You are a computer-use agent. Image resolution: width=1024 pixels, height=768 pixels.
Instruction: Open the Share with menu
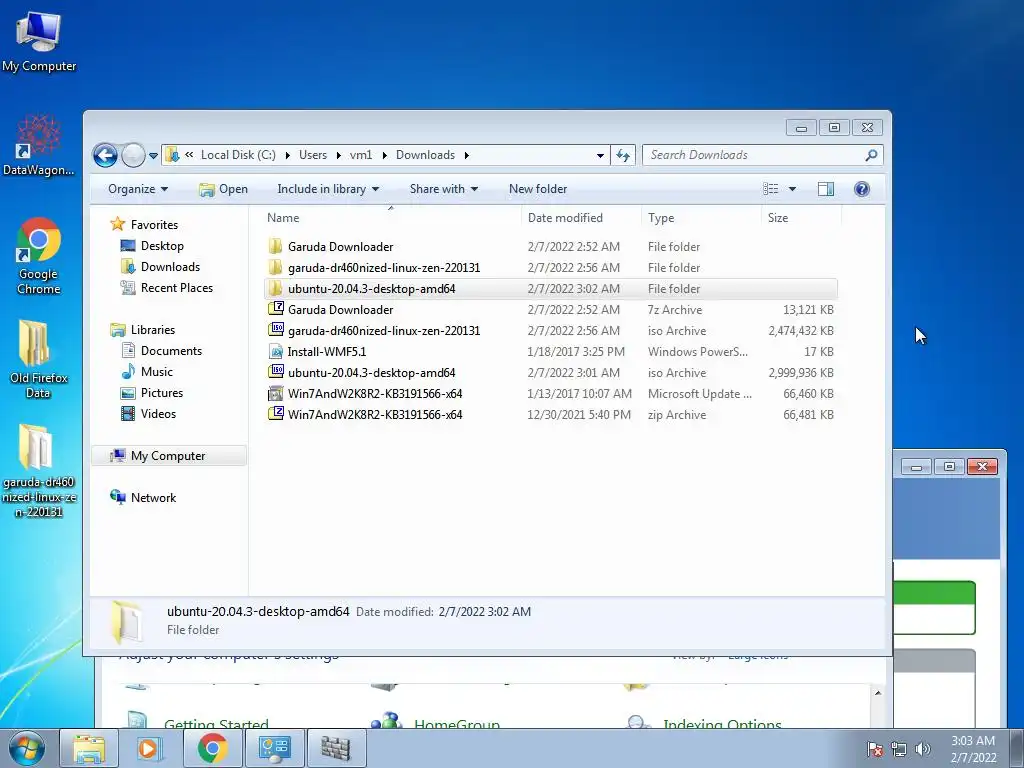tap(443, 189)
